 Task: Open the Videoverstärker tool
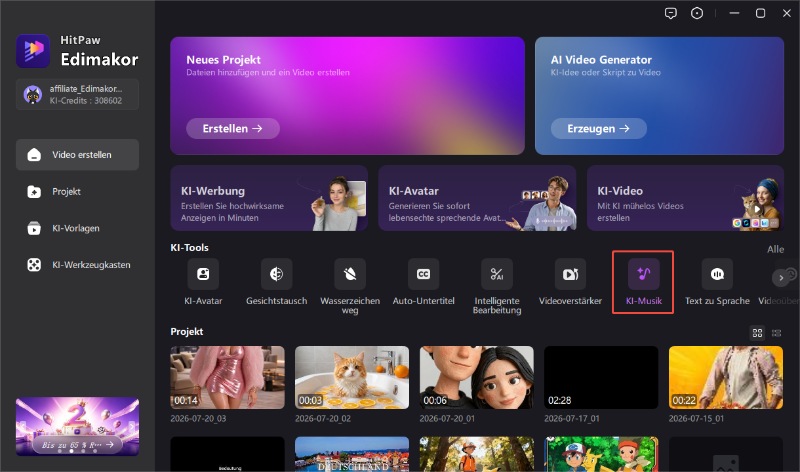570,274
